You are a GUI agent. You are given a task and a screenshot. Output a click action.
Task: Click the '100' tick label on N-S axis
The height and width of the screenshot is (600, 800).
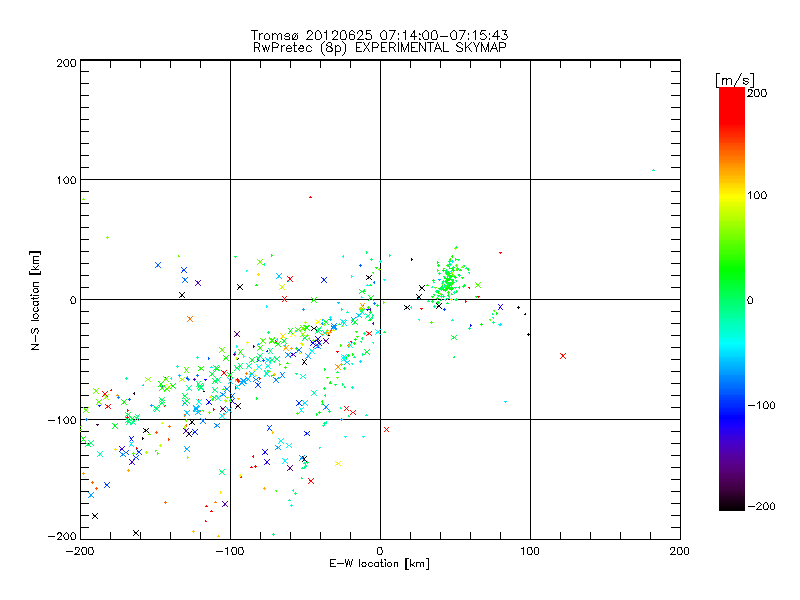[x=66, y=180]
